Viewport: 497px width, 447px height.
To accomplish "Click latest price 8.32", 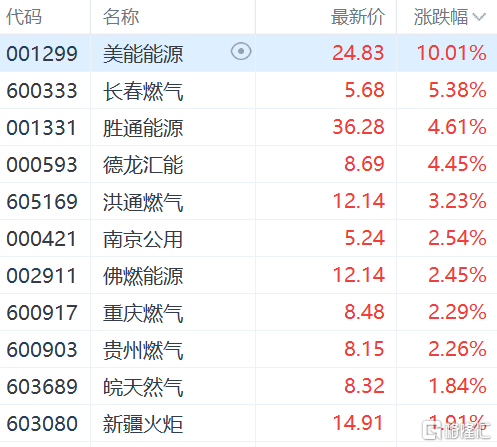I will [364, 386].
